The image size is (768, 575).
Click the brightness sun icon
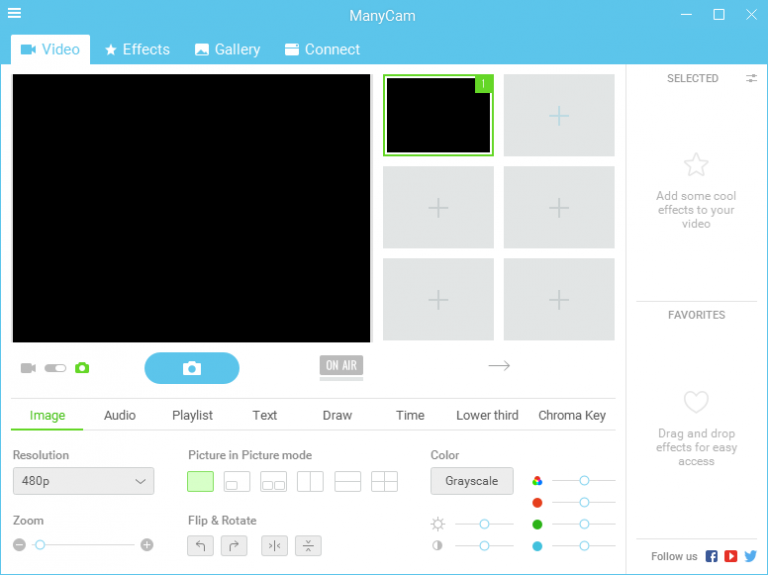tap(438, 524)
